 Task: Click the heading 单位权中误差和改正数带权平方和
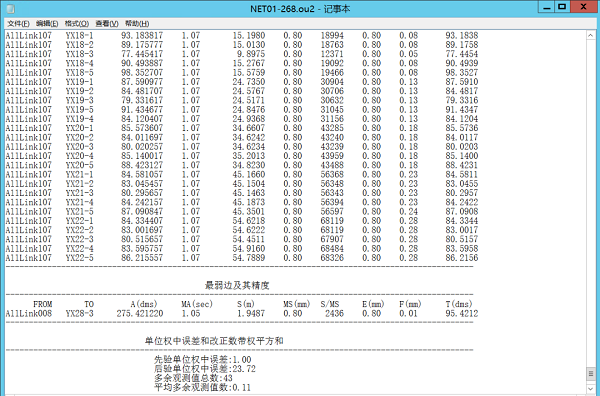214,341
